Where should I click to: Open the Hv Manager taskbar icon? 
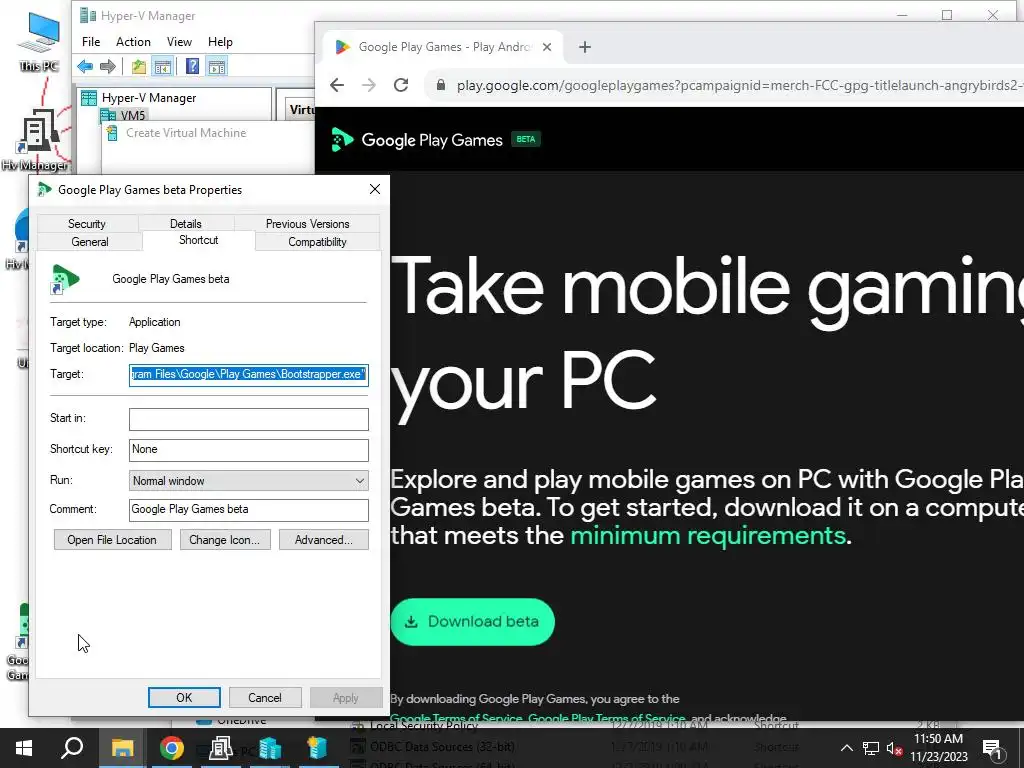click(221, 748)
